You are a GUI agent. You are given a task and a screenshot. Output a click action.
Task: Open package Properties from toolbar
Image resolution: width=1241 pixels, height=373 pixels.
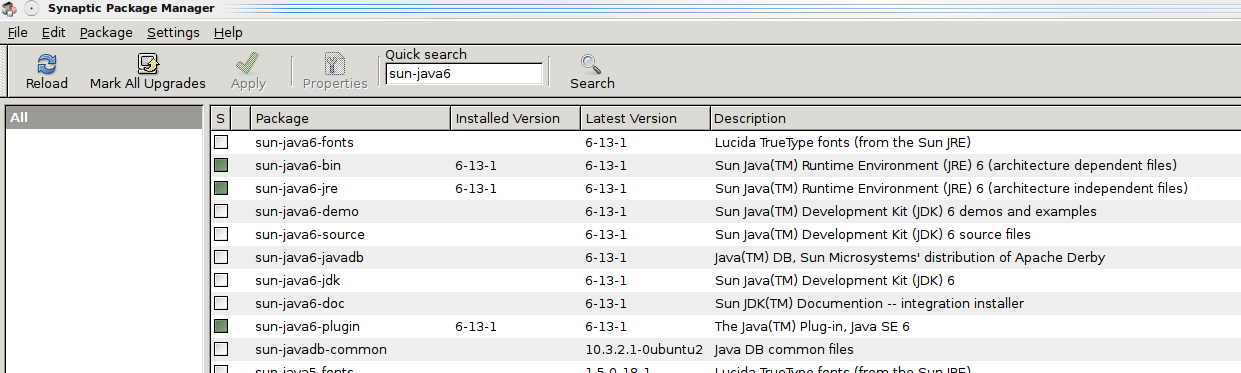[335, 72]
